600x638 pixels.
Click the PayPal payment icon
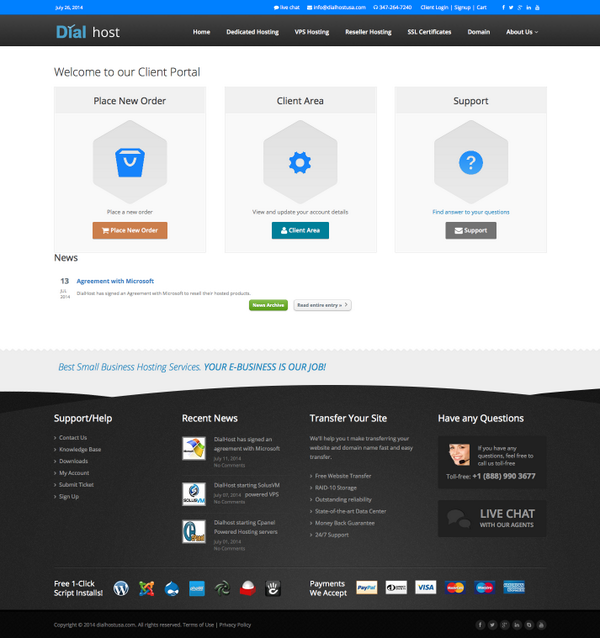pos(367,588)
